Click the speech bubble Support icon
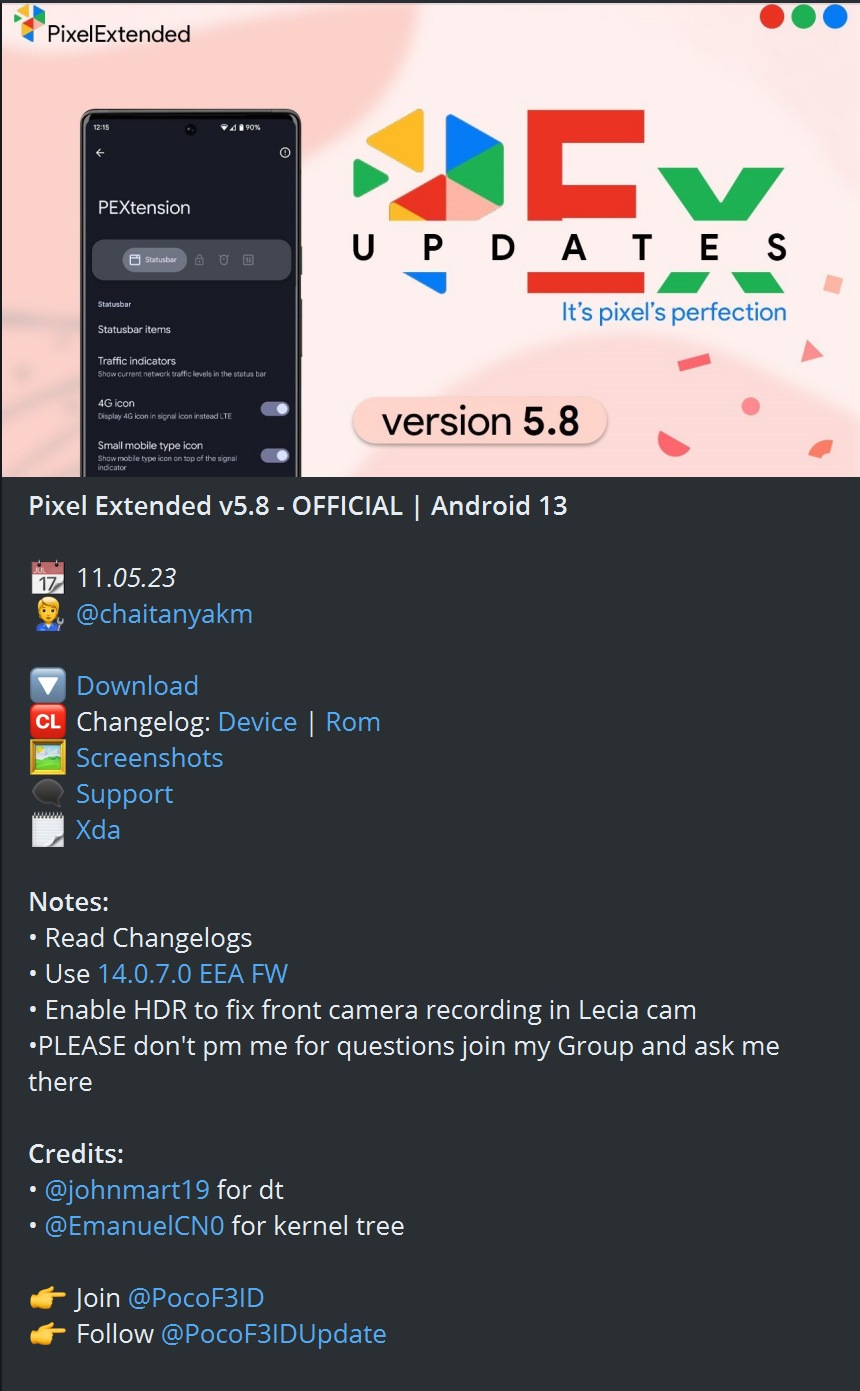860x1391 pixels. click(48, 794)
